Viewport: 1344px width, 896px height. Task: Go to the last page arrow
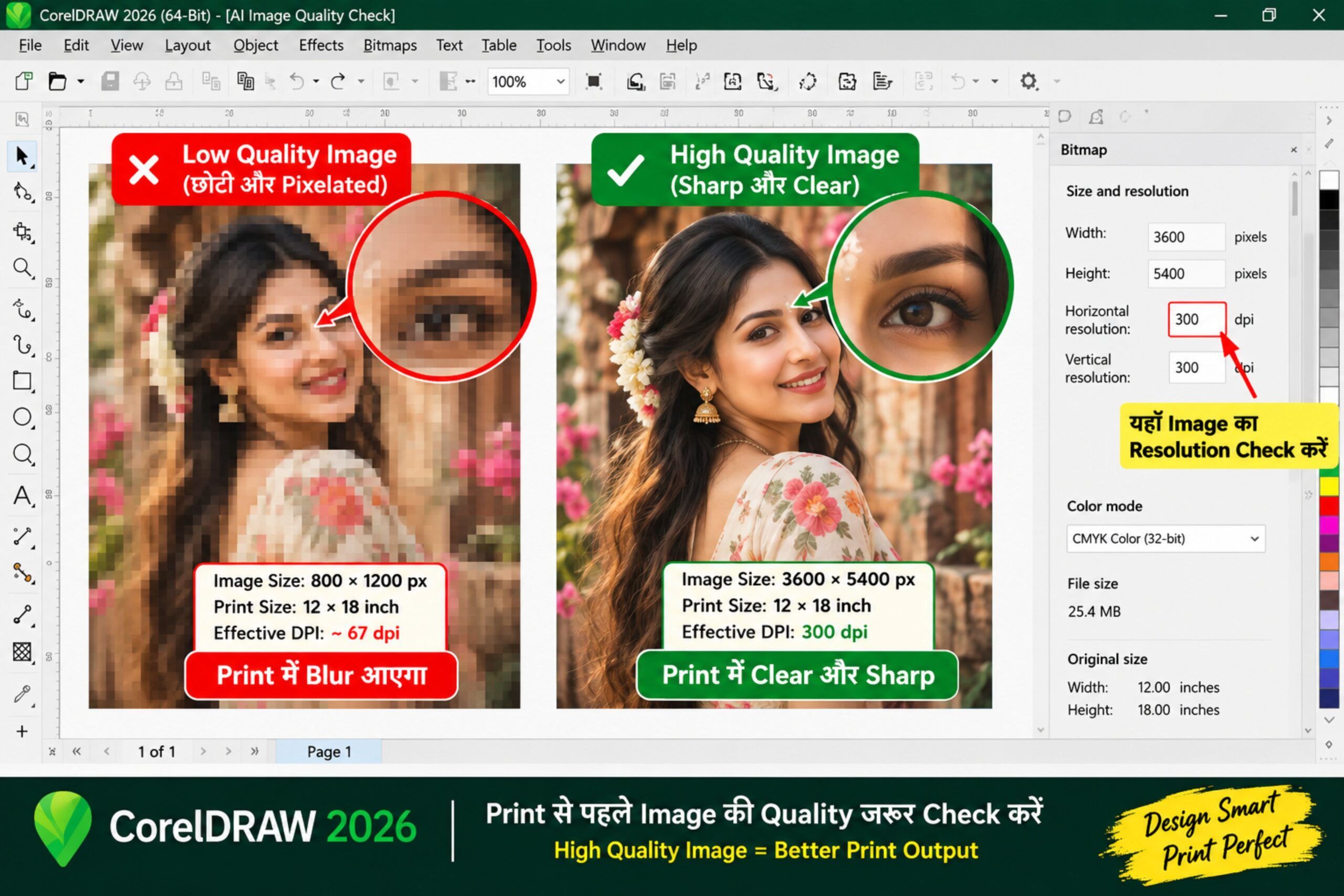pos(254,752)
